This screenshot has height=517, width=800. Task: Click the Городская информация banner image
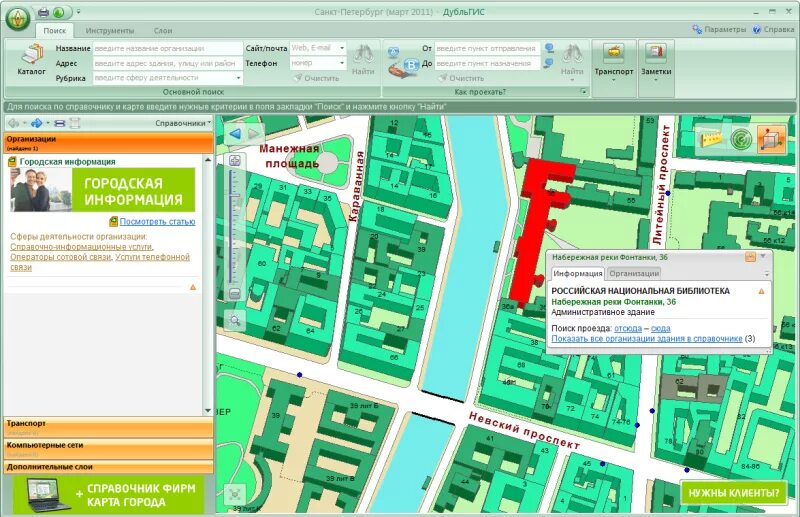click(x=103, y=190)
